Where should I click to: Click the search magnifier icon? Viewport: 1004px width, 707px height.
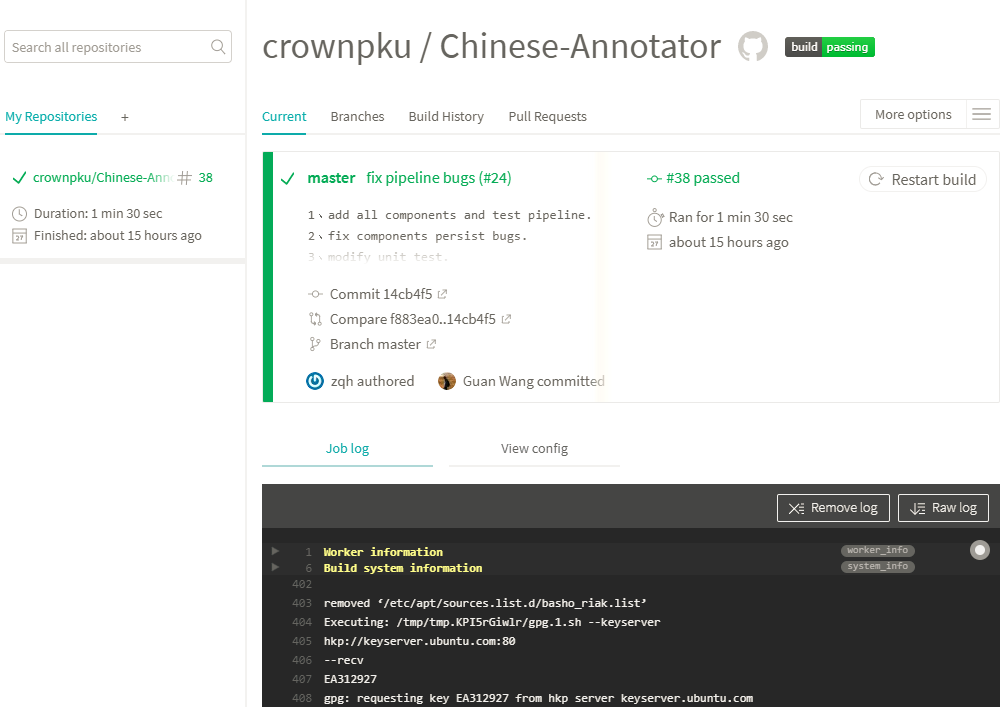click(x=218, y=47)
